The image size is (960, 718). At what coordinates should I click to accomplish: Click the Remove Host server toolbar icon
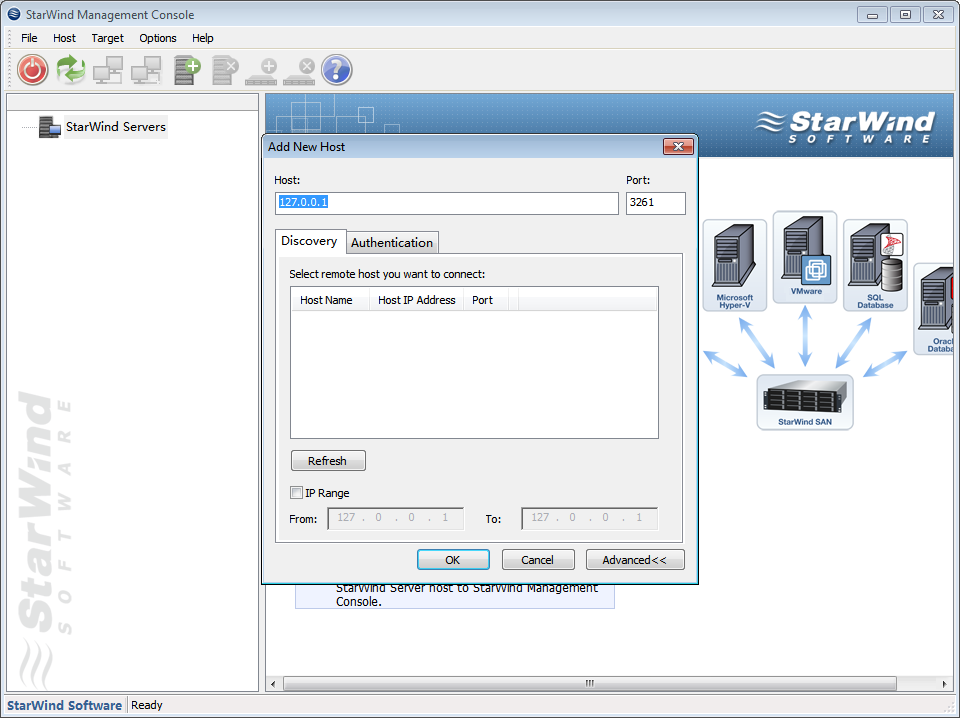225,70
